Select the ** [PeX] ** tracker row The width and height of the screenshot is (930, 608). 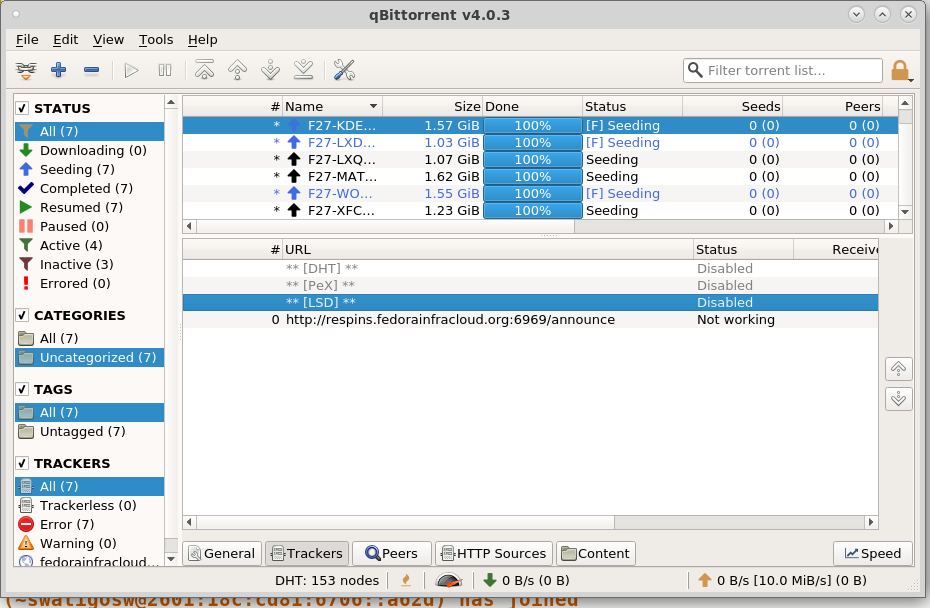pyautogui.click(x=530, y=285)
